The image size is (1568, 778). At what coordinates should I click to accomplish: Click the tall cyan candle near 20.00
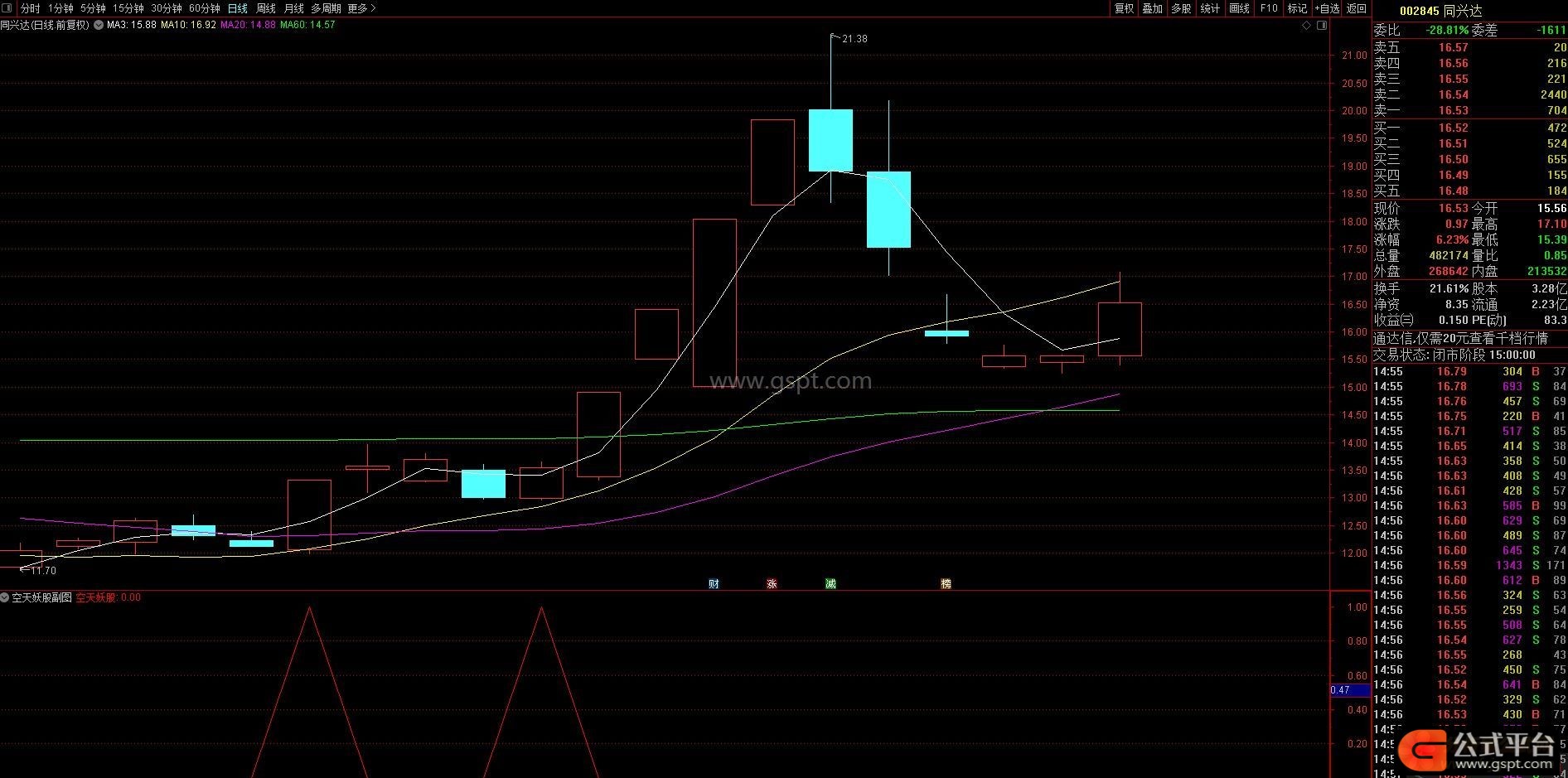click(830, 140)
